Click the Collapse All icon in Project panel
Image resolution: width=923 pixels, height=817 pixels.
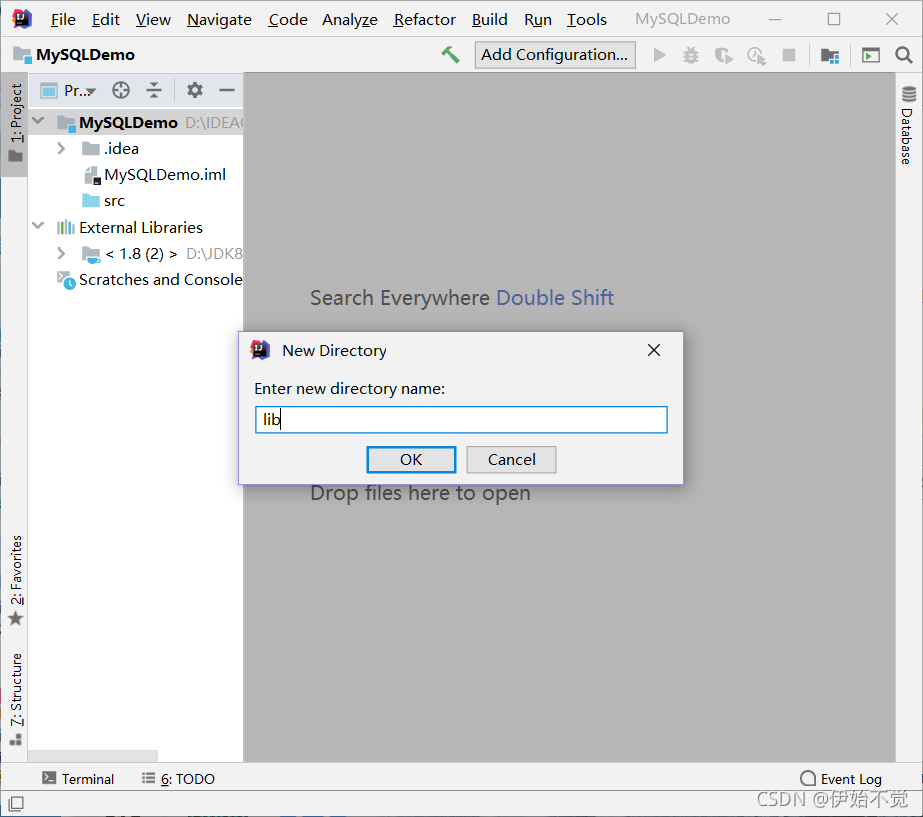pyautogui.click(x=154, y=90)
